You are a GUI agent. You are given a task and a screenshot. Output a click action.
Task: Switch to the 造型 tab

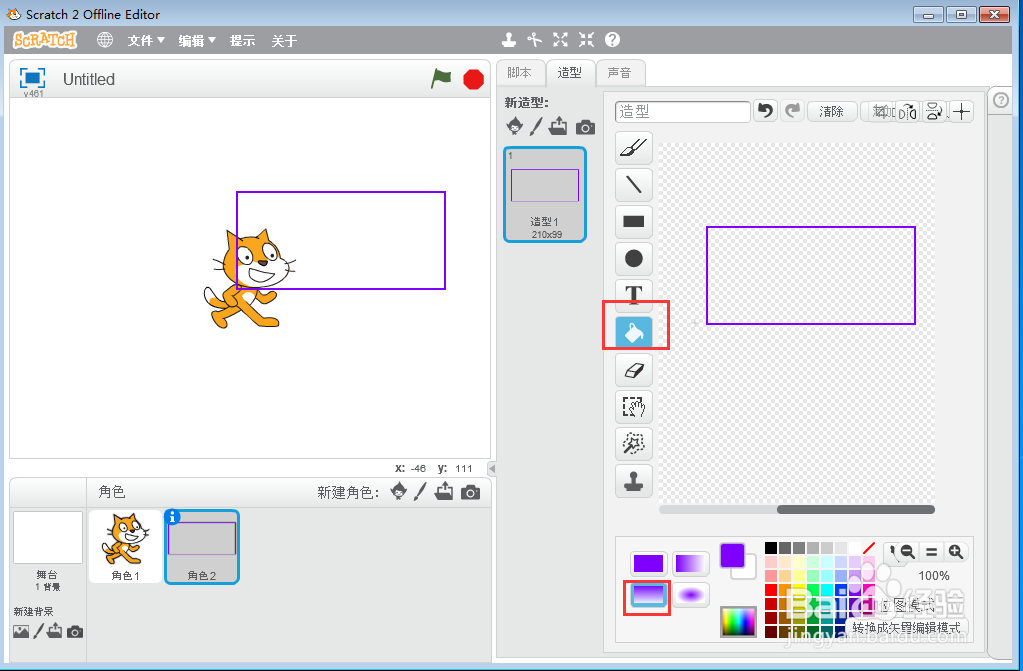point(570,72)
